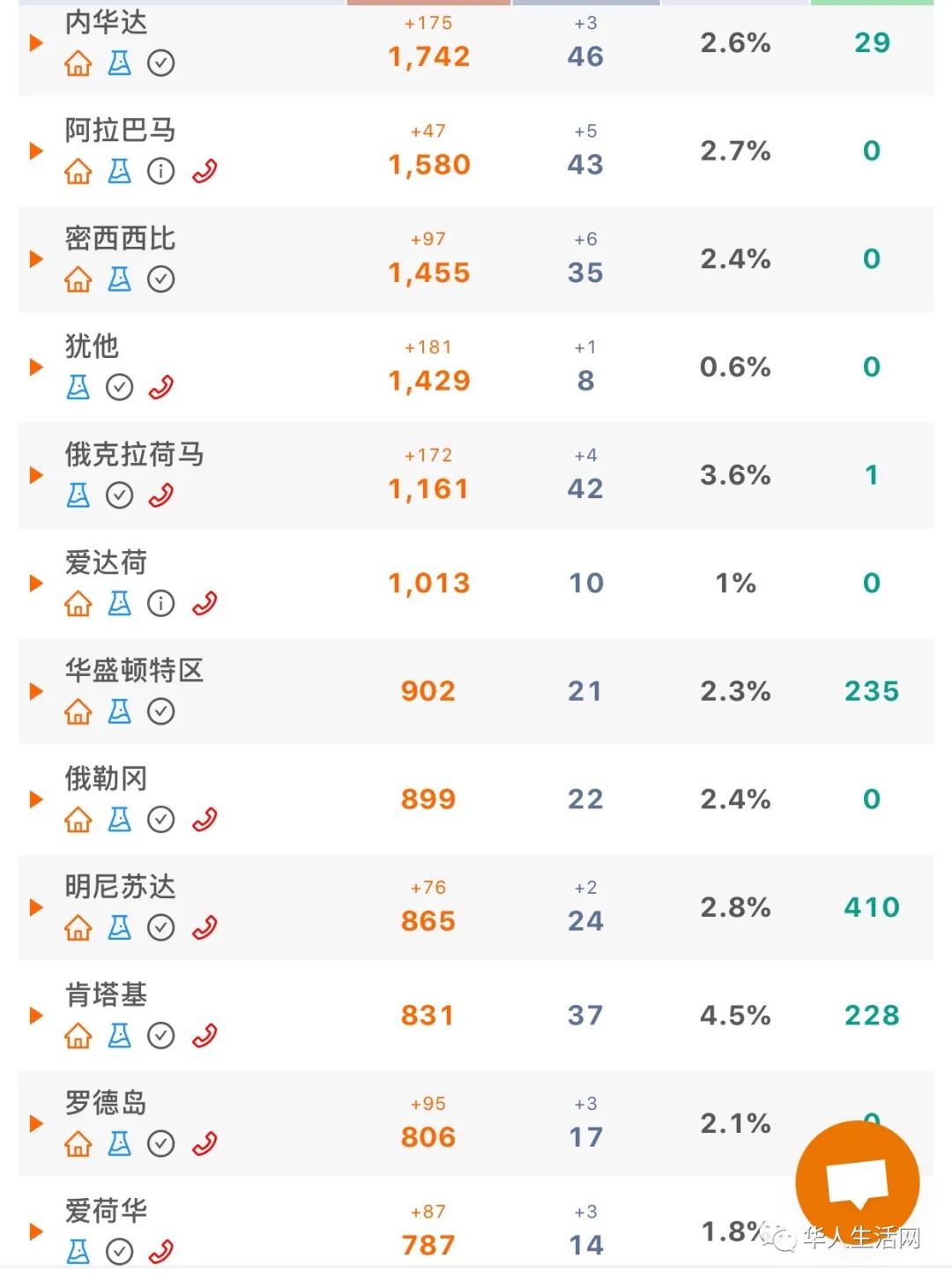Click the phone icon for 肯塔基
The height and width of the screenshot is (1280, 952).
pos(205,1036)
